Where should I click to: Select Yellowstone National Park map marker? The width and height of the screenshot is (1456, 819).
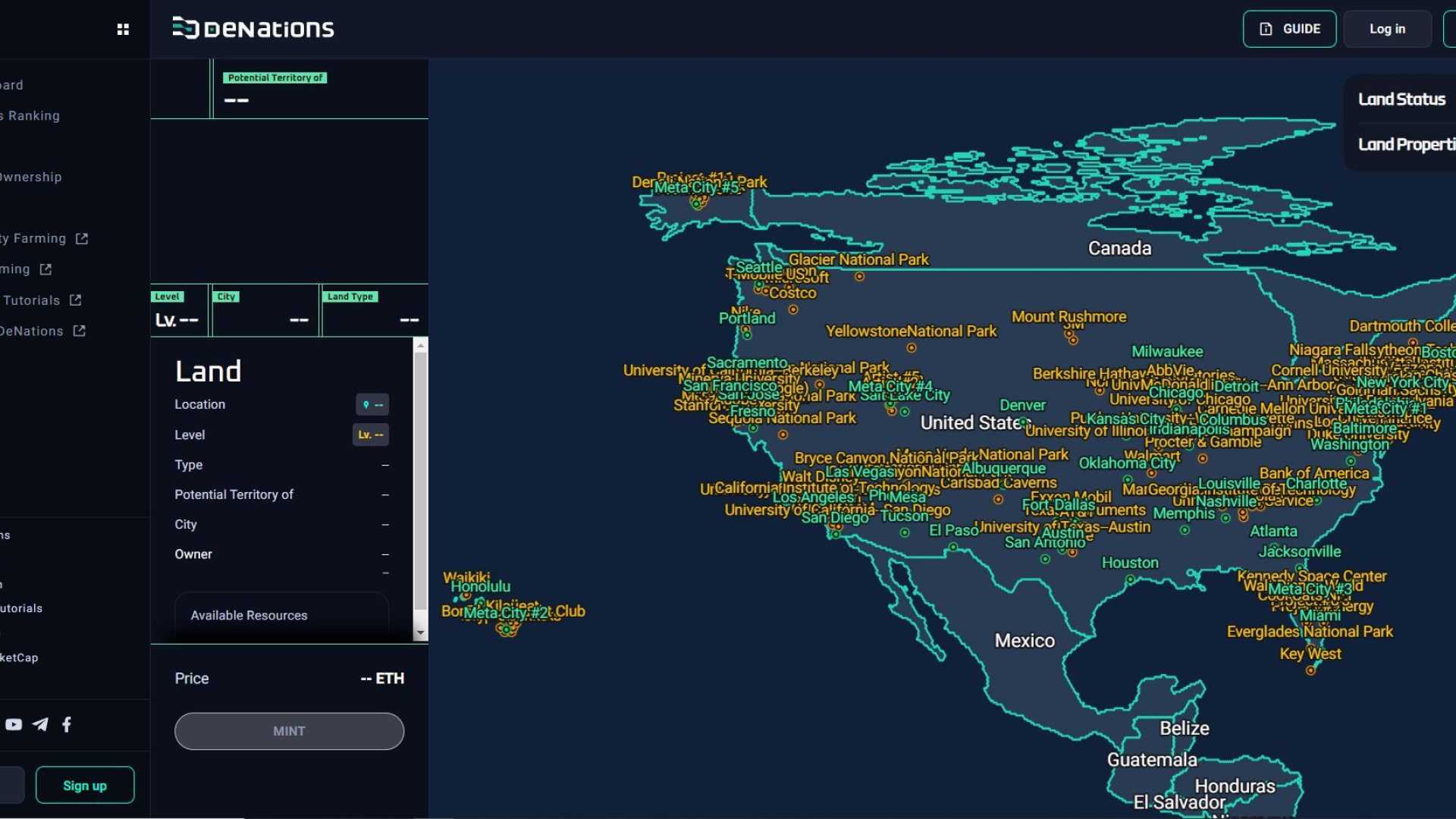pos(912,348)
